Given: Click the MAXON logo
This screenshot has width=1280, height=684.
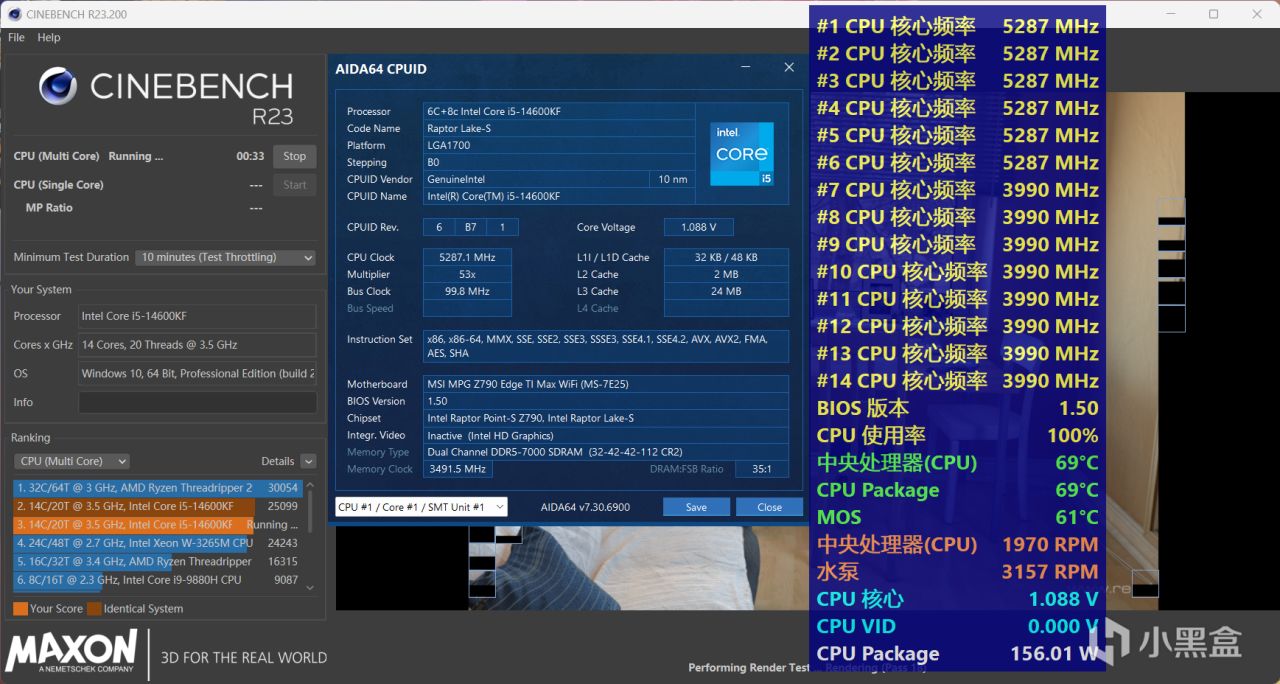Looking at the screenshot, I should (x=71, y=652).
